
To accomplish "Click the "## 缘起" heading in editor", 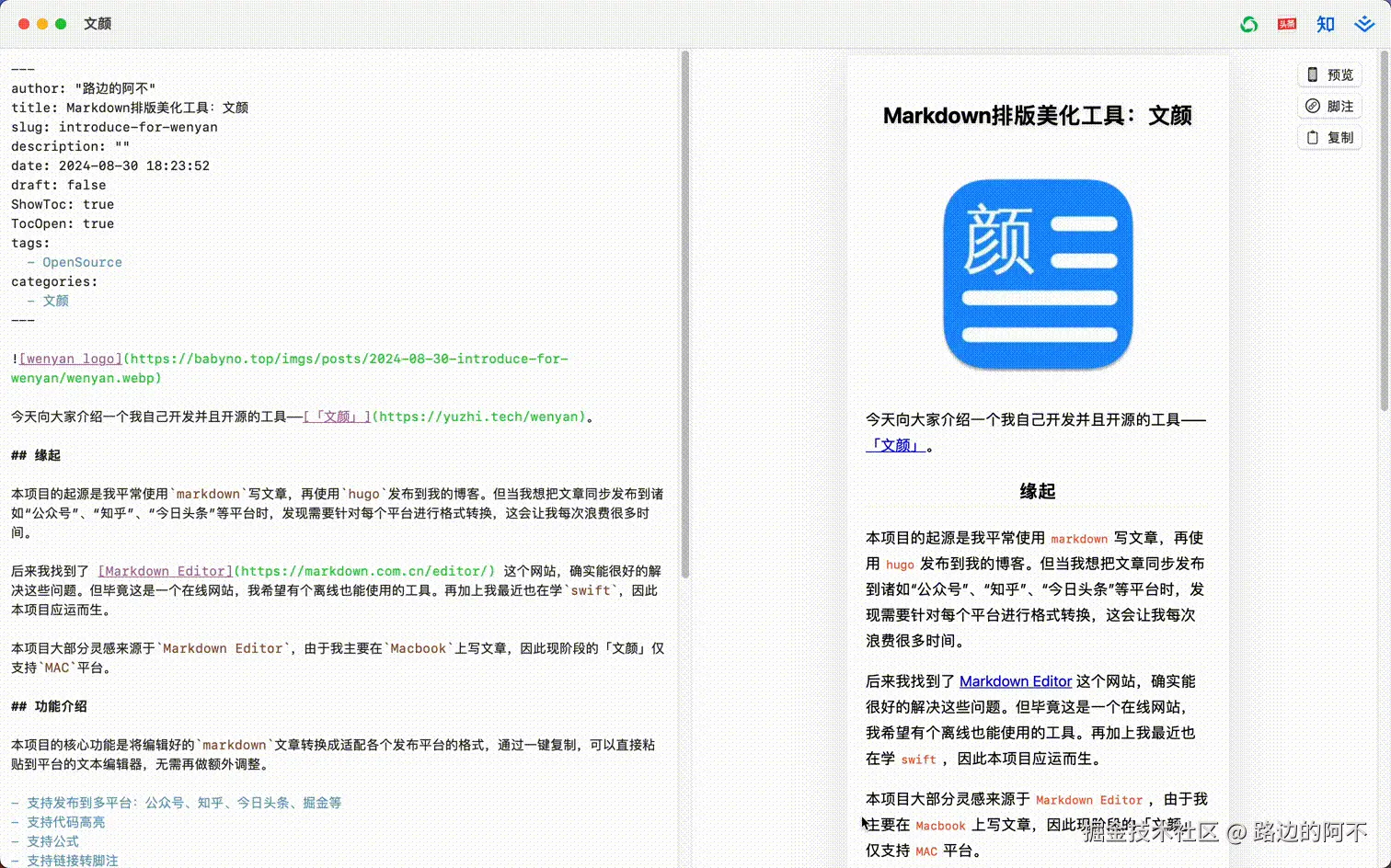I will (36, 455).
